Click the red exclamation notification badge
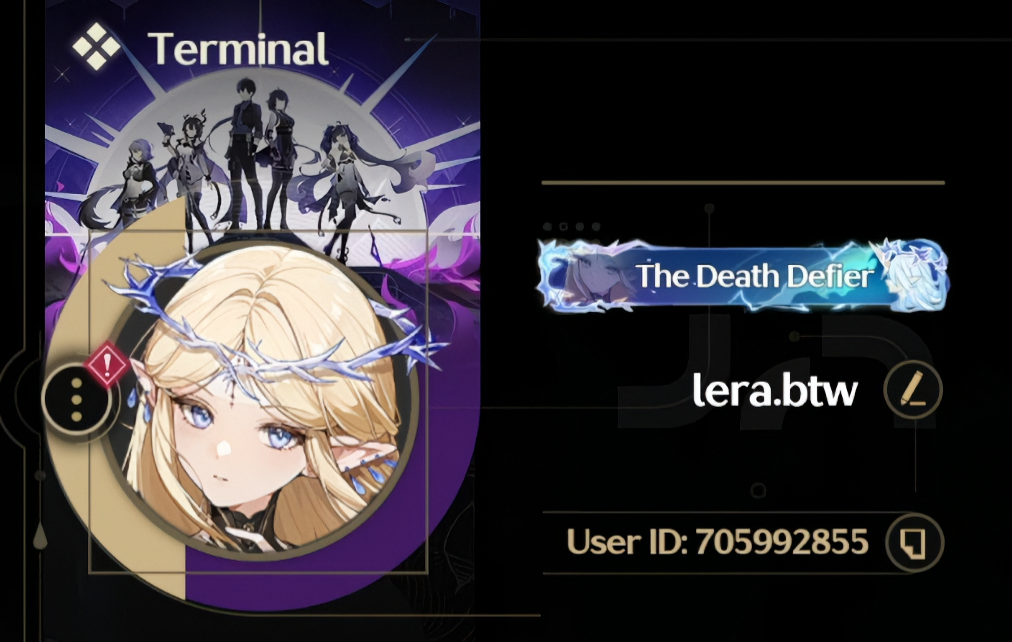 pyautogui.click(x=107, y=365)
